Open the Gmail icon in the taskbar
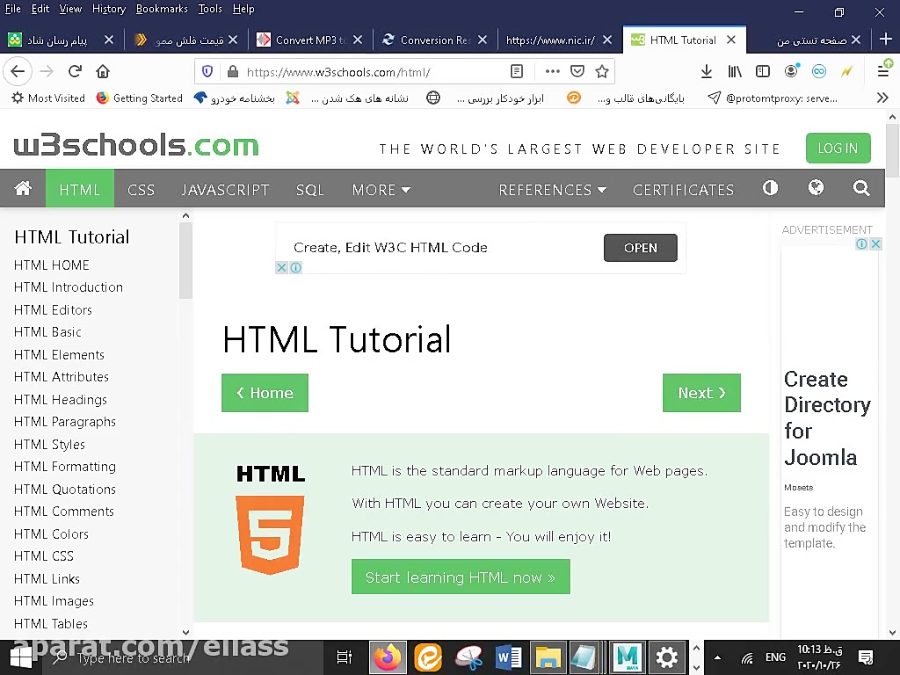Viewport: 900px width, 675px height. click(627, 657)
